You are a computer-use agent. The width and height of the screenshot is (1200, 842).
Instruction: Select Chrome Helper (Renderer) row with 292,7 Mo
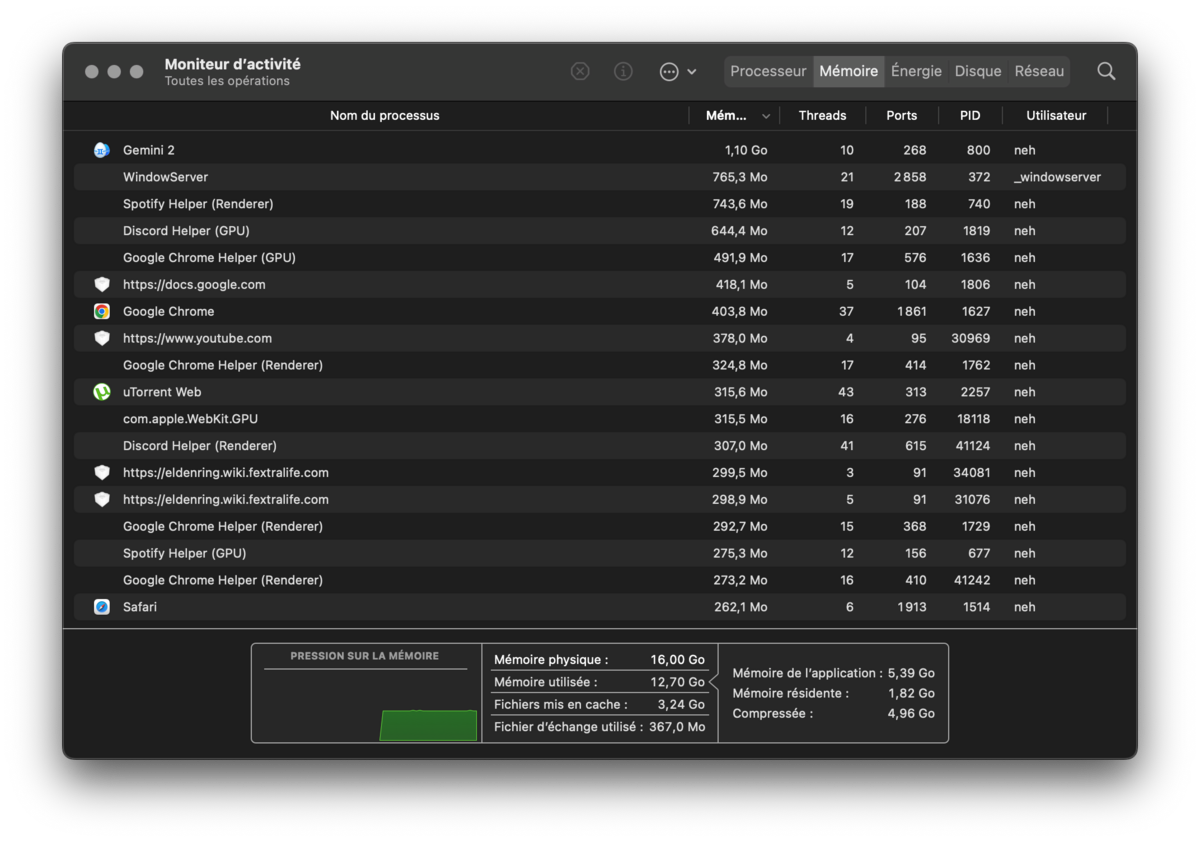[600, 526]
